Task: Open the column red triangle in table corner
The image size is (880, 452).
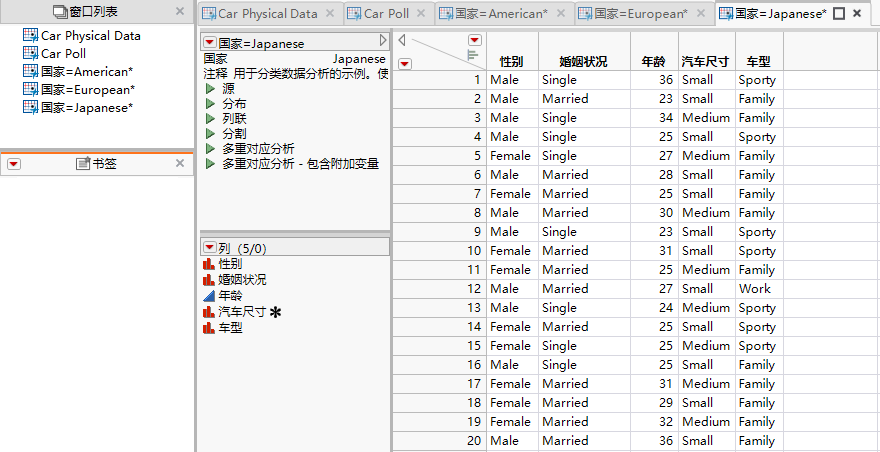Action: click(x=475, y=40)
